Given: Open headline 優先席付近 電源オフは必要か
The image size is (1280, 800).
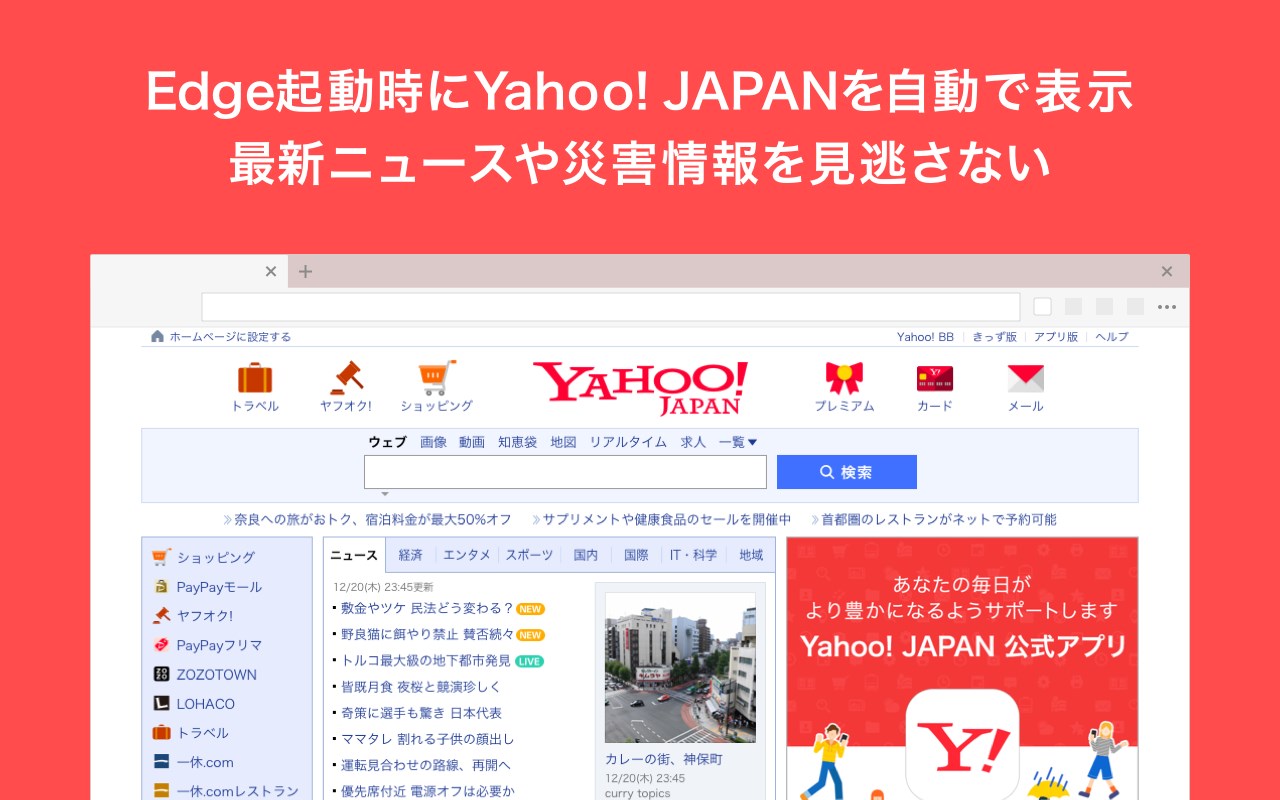Looking at the screenshot, I should [x=428, y=791].
